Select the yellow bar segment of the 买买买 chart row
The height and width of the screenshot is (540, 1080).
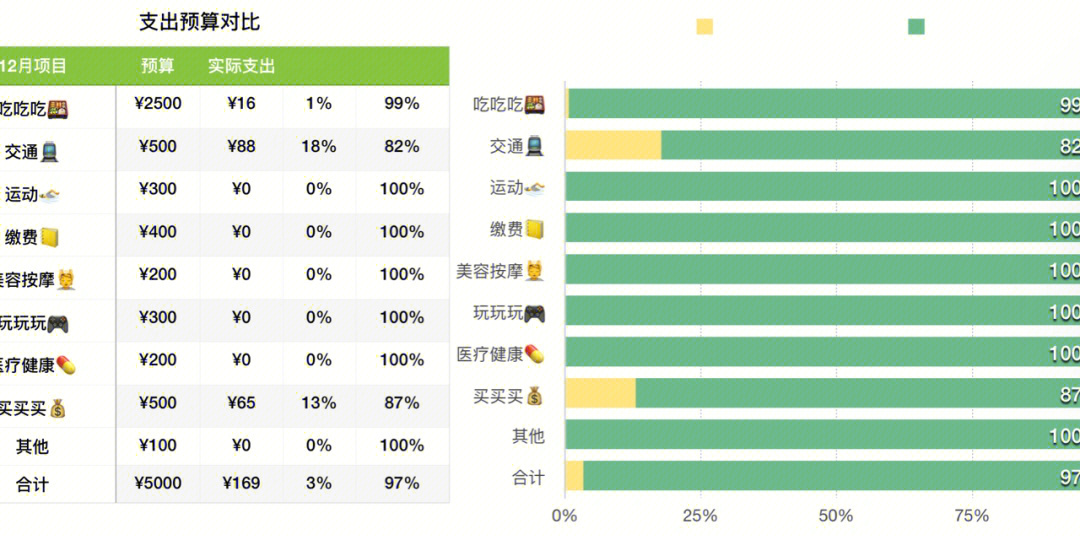tap(601, 393)
